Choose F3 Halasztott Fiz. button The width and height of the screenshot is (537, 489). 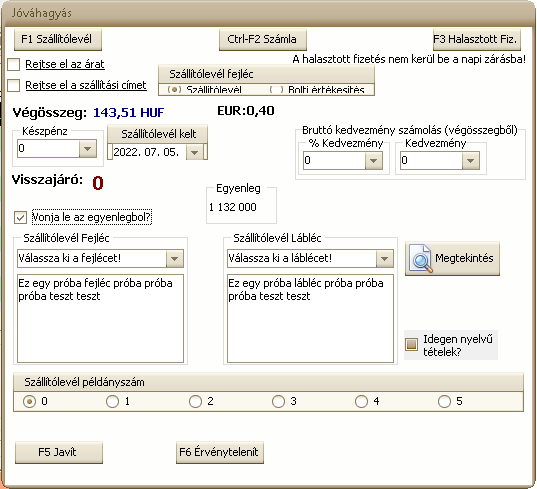(x=477, y=39)
